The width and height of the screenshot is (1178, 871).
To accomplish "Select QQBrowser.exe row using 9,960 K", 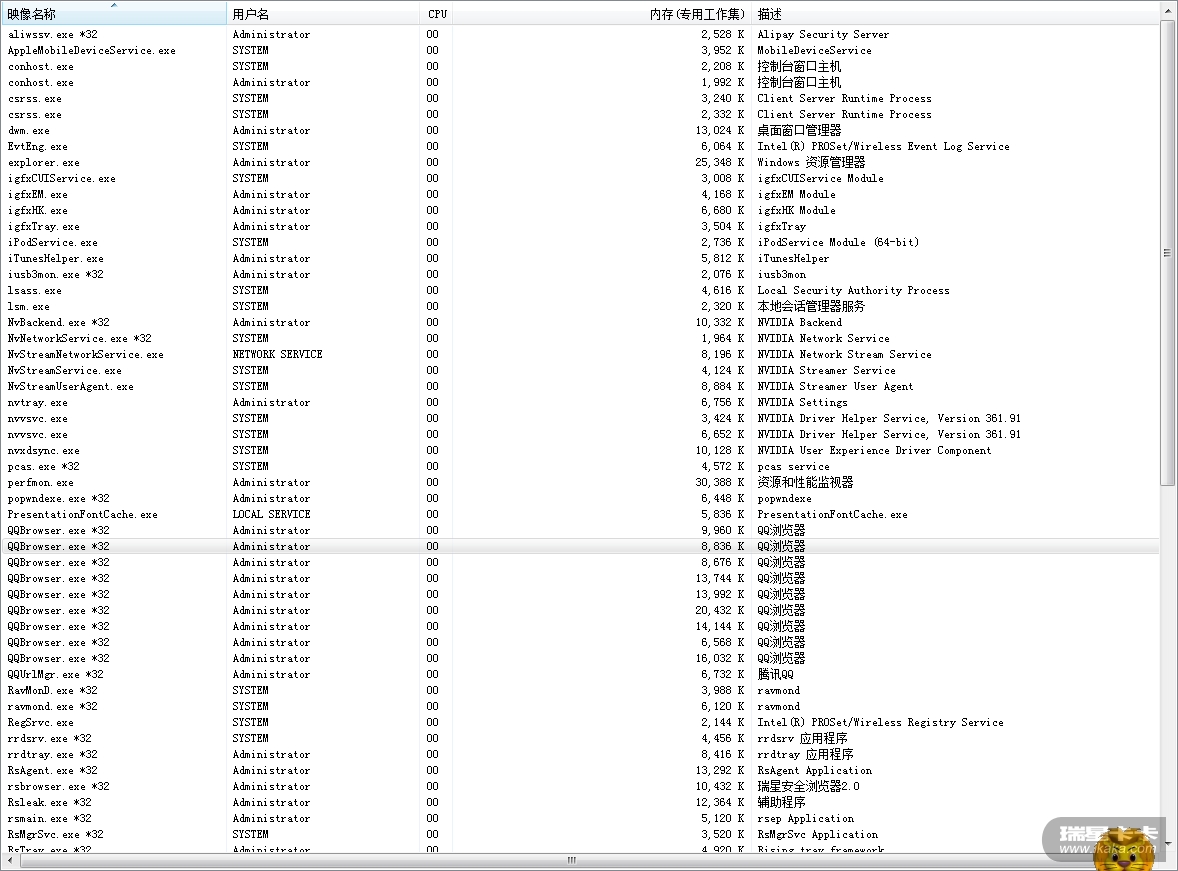I will tap(580, 531).
